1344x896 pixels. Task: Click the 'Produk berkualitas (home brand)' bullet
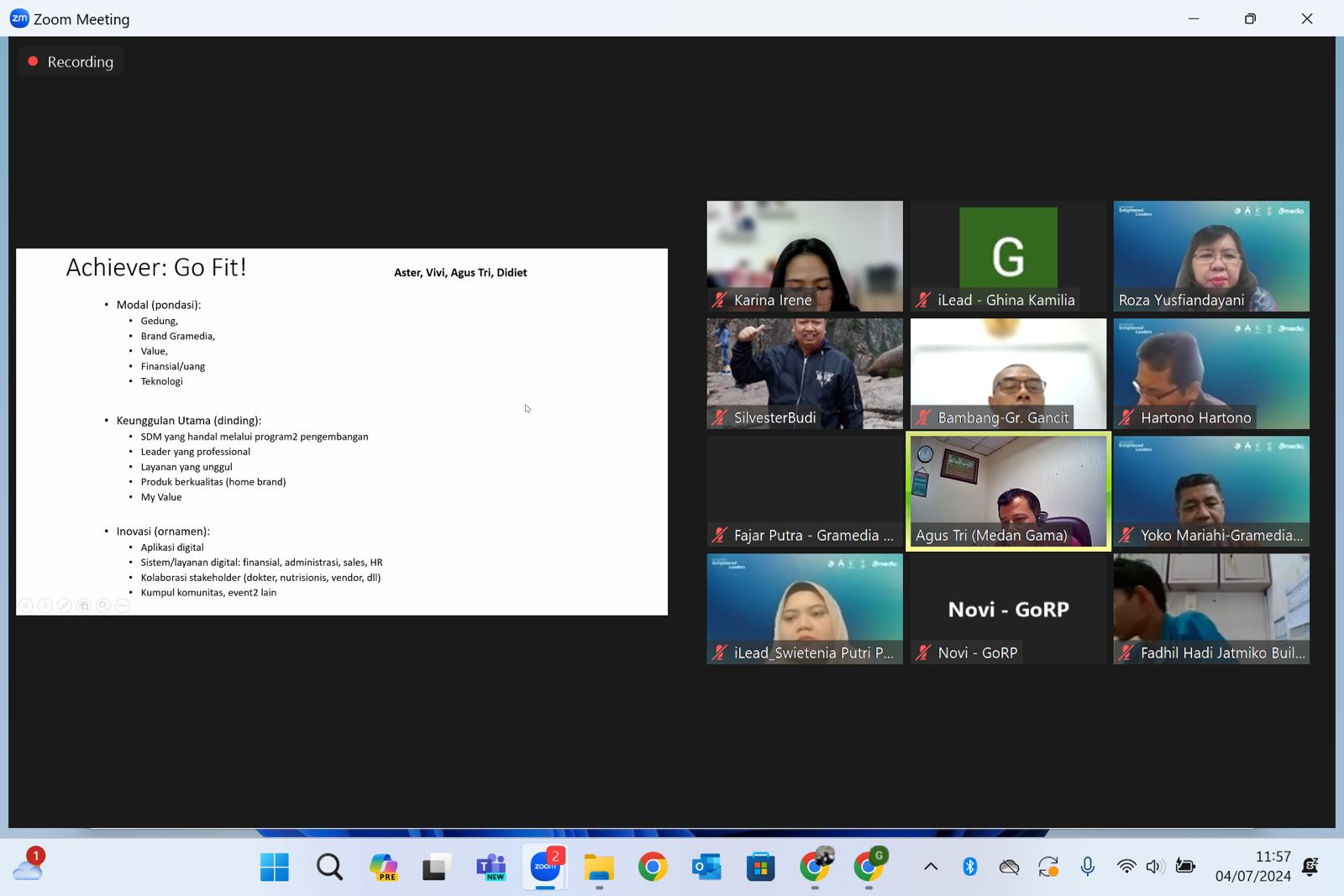point(213,482)
